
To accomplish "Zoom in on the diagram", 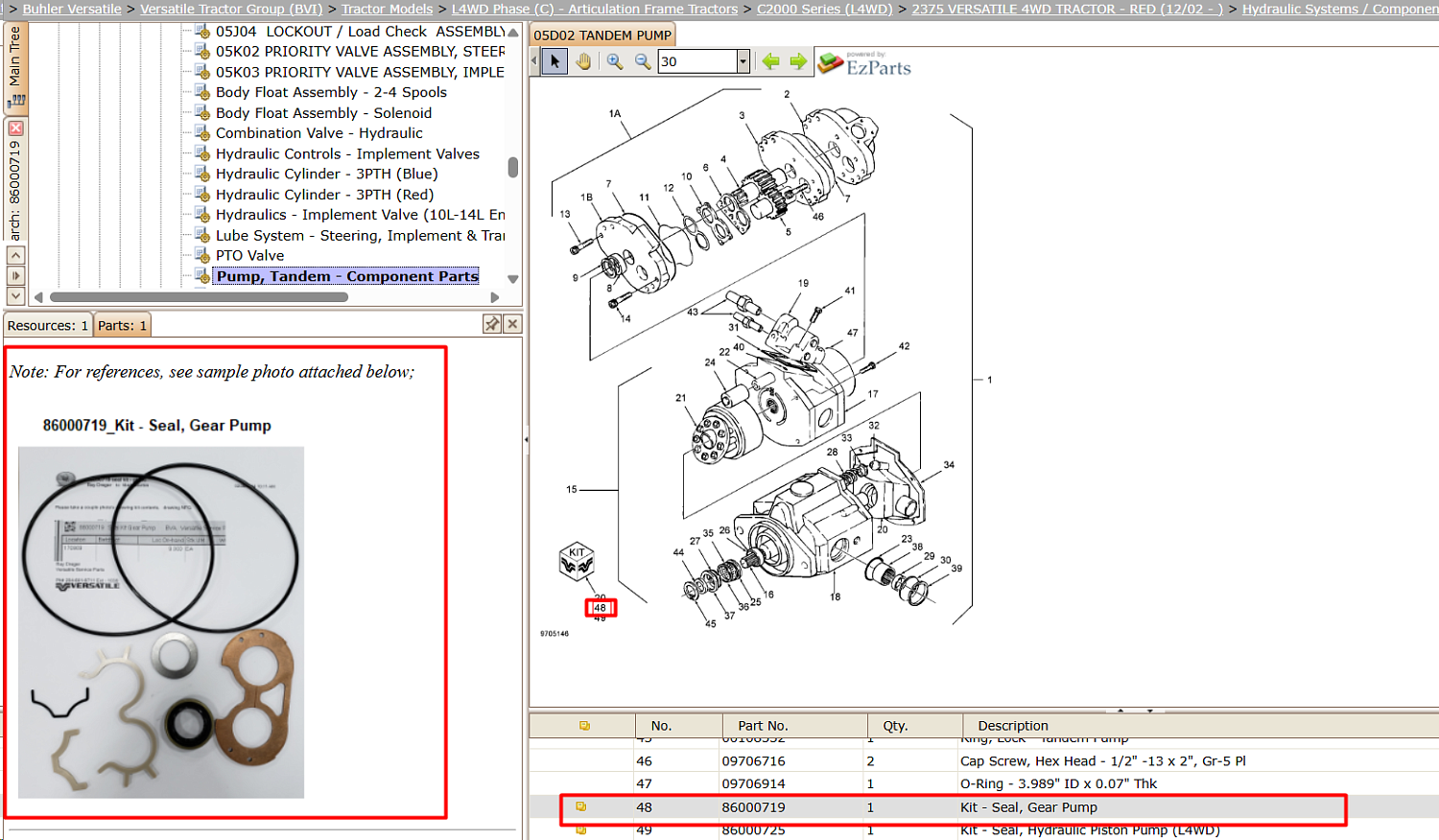I will pyautogui.click(x=615, y=61).
